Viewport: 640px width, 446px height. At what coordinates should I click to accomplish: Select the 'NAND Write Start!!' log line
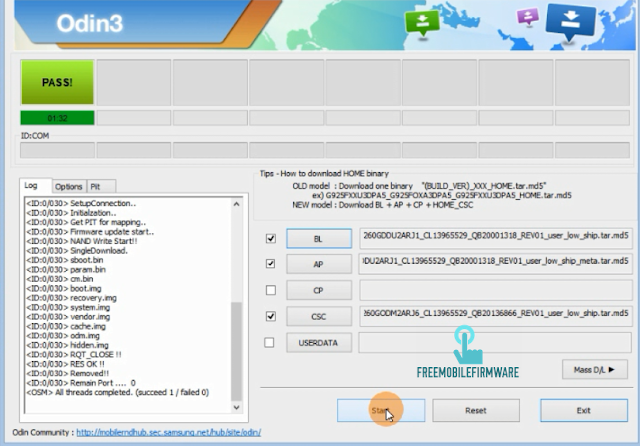(x=82, y=241)
